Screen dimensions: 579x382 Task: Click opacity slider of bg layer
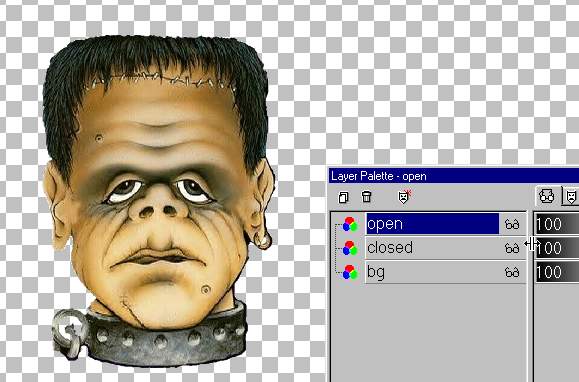point(557,272)
